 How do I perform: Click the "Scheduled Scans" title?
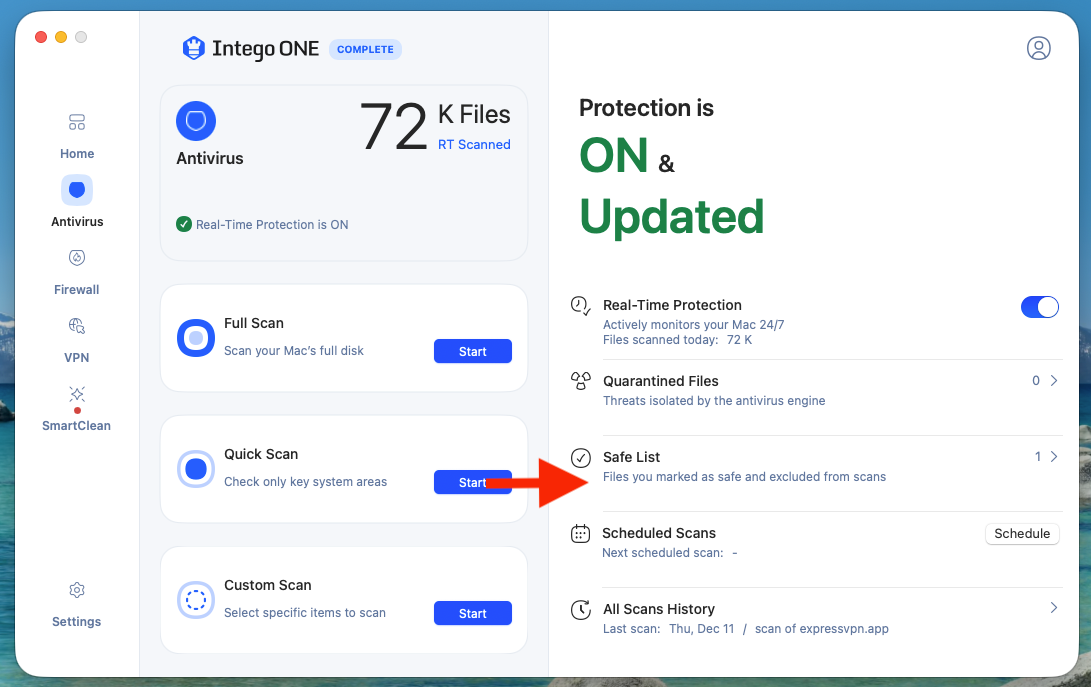point(658,533)
